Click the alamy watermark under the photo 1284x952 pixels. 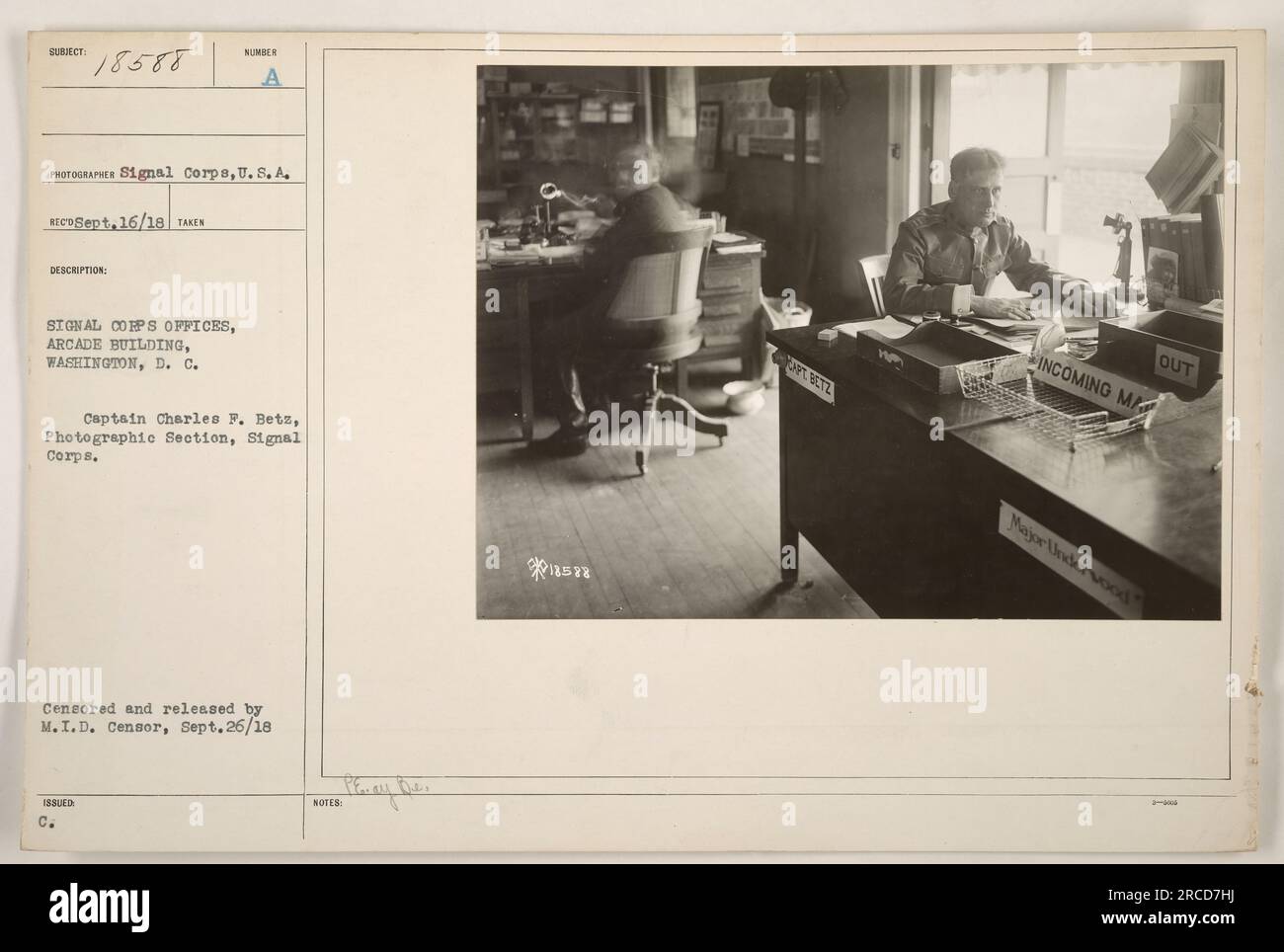click(x=932, y=683)
